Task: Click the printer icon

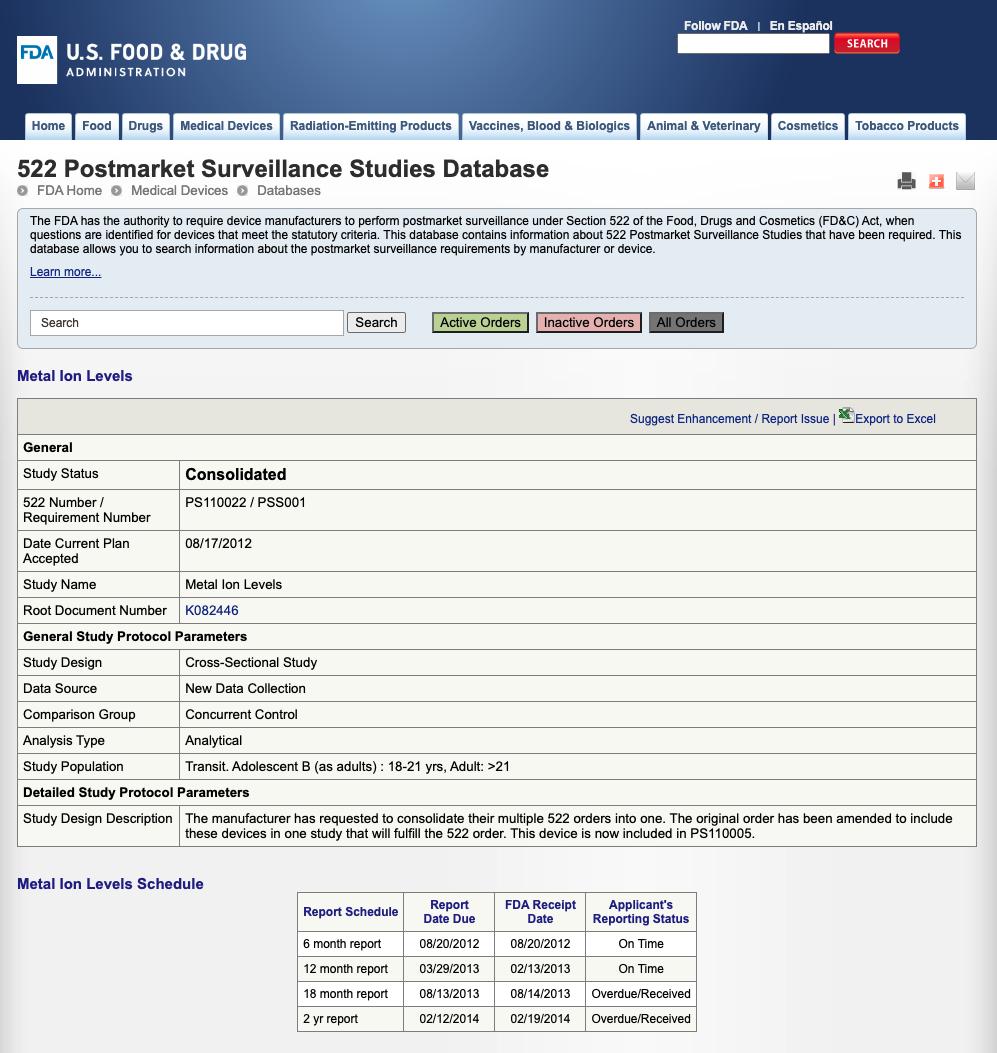Action: tap(906, 181)
